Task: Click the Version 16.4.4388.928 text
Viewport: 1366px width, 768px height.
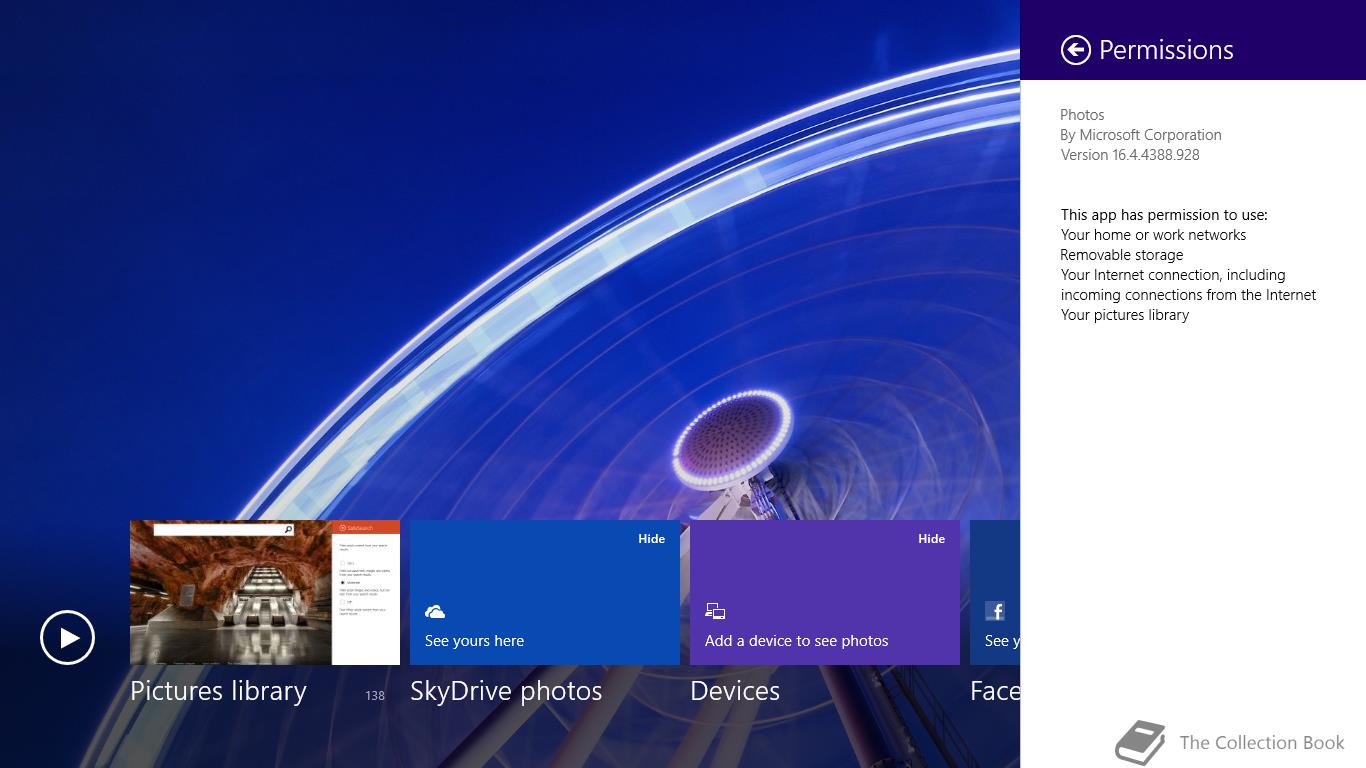Action: pos(1130,155)
